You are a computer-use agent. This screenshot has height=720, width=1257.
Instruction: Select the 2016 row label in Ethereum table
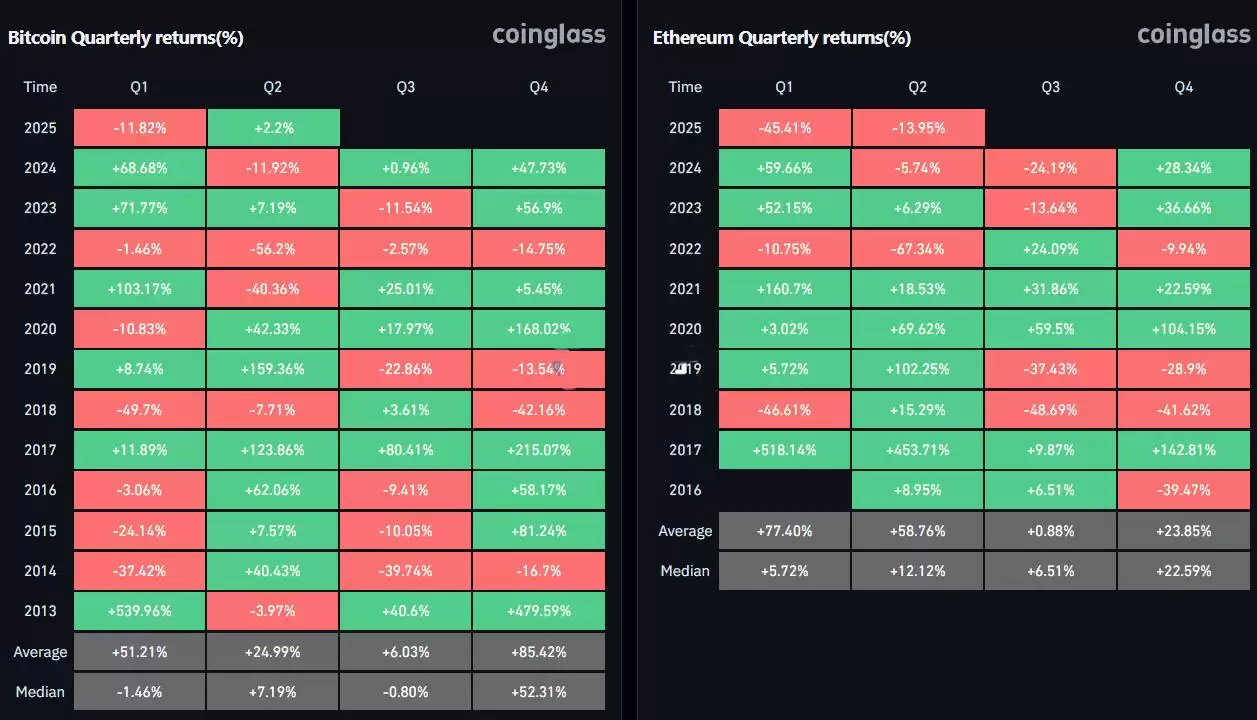(x=685, y=490)
